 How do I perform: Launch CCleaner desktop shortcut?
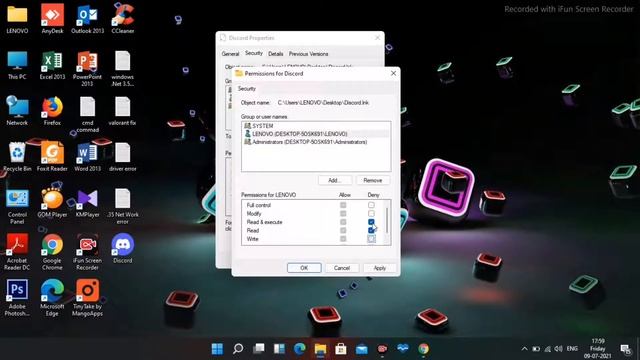[x=122, y=19]
